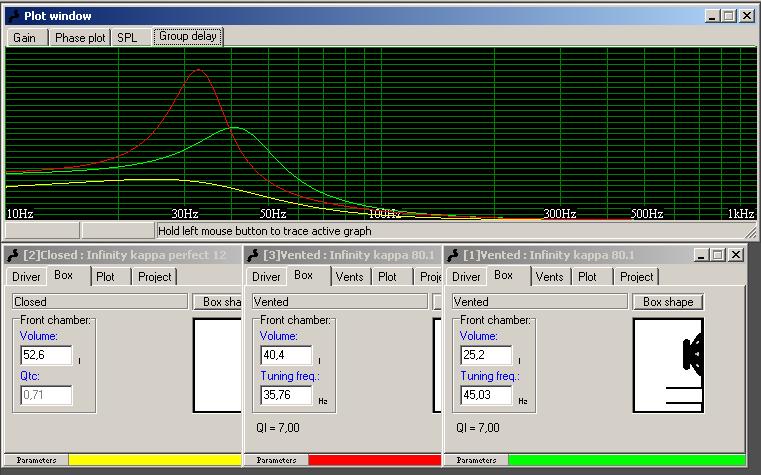The height and width of the screenshot is (475, 761).
Task: Switch to the Gain tab
Action: [25, 37]
